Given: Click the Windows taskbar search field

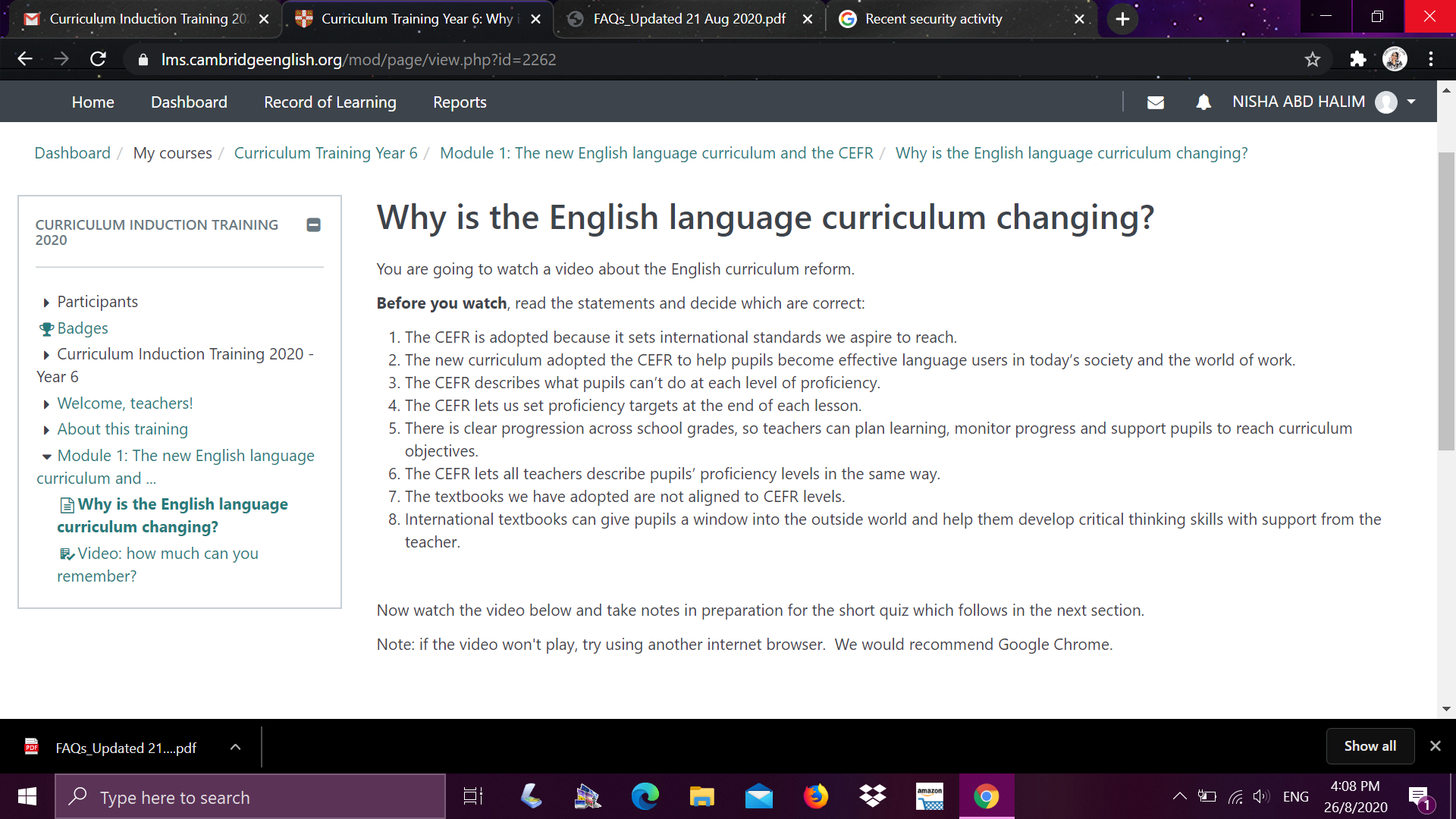Looking at the screenshot, I should 250,797.
